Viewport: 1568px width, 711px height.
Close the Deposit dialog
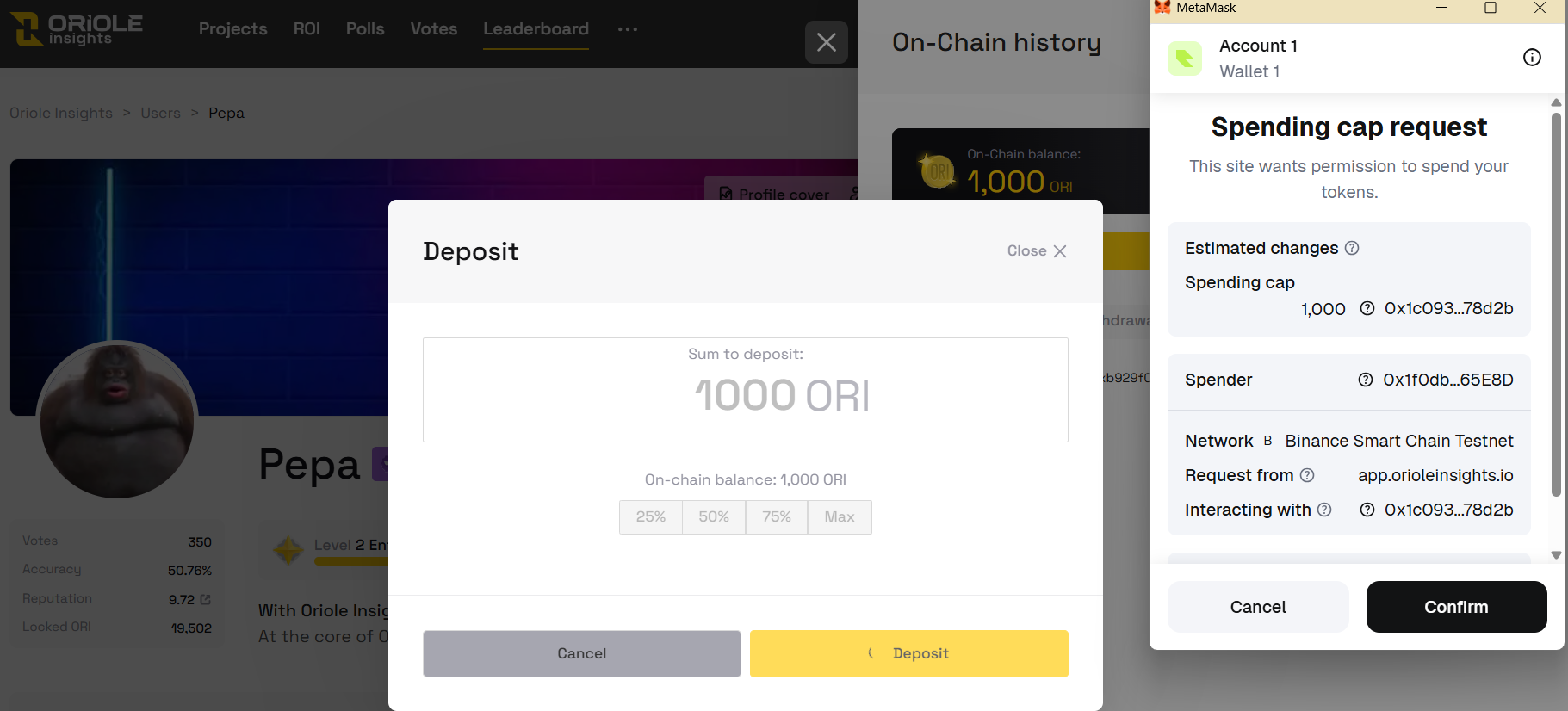1038,250
